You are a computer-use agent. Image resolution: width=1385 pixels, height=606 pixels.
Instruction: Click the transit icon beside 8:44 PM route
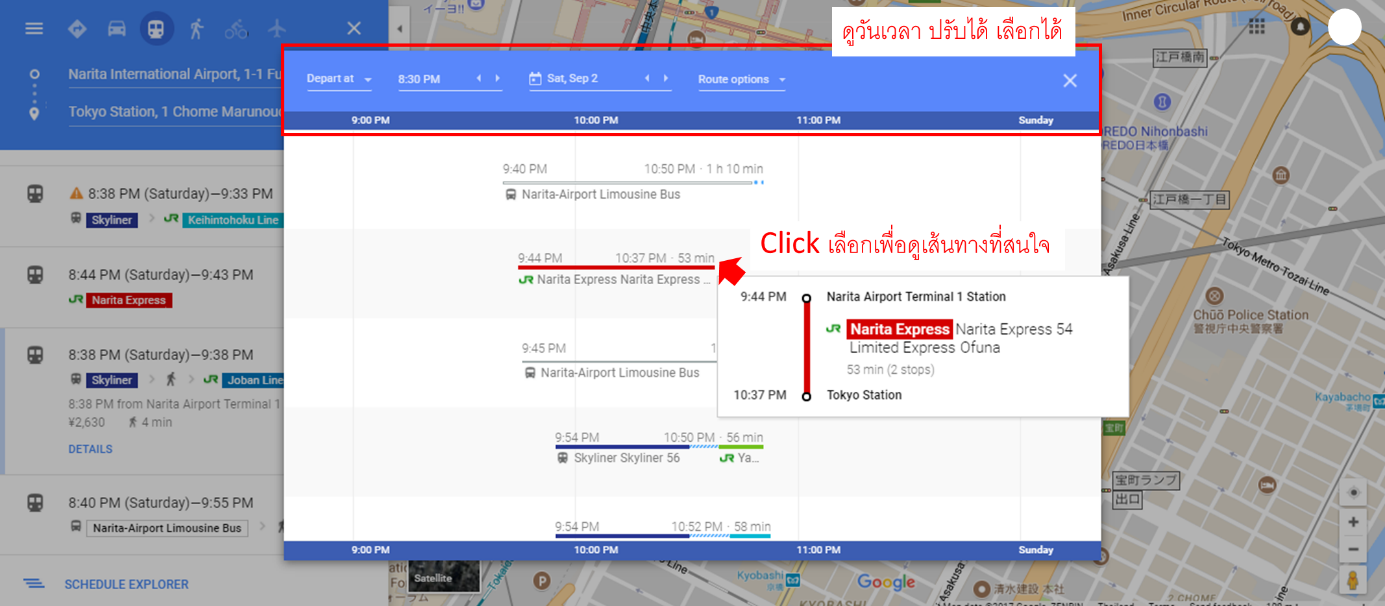click(x=35, y=274)
